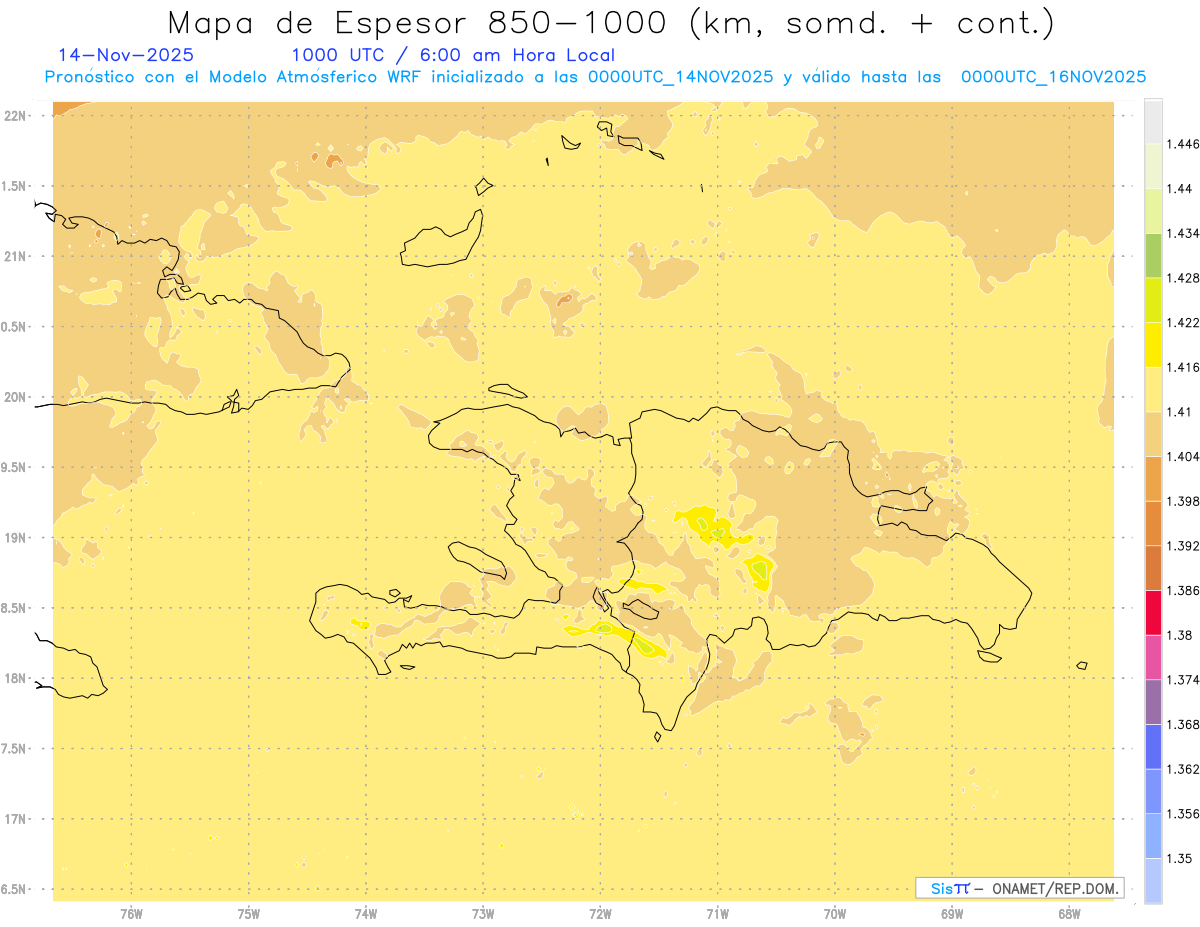Select the pink swatch between 1.38 and 1.374

[x=1153, y=657]
